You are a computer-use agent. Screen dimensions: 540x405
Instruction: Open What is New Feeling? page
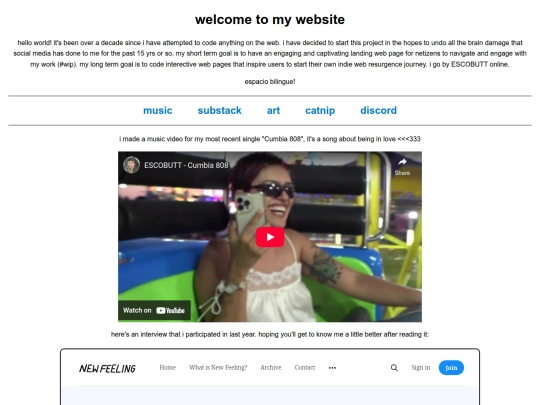(218, 367)
